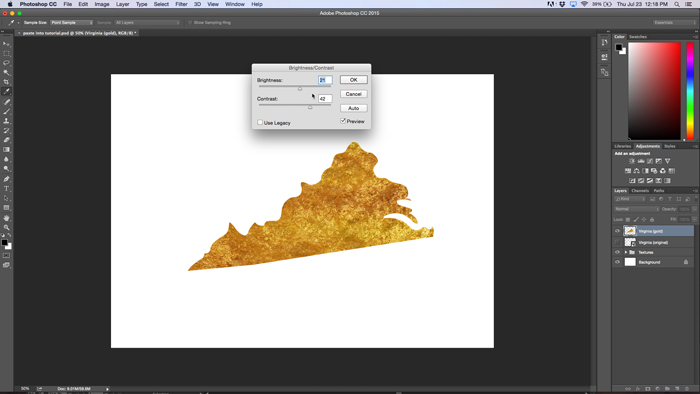Select the Path Selection tool
Image resolution: width=700 pixels, height=394 pixels.
point(6,198)
